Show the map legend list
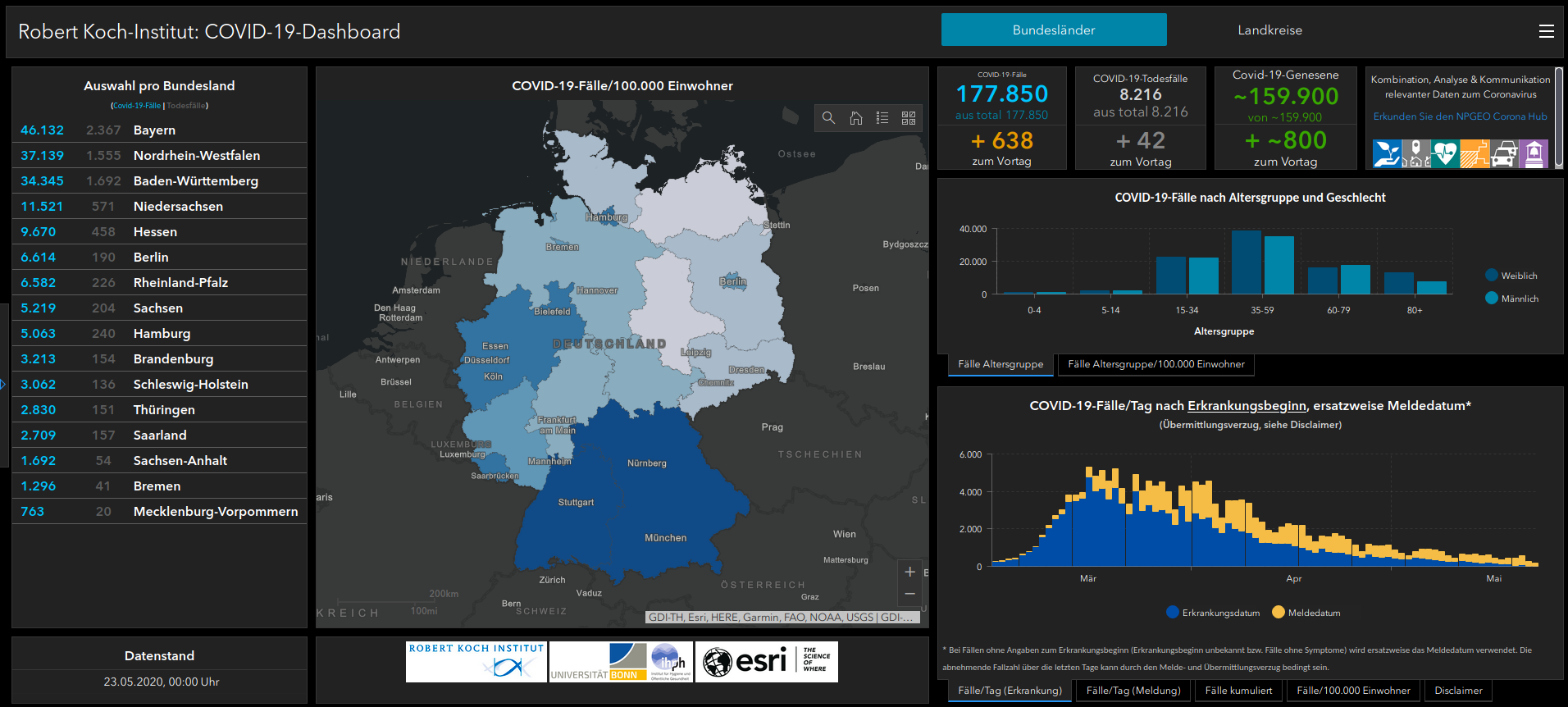This screenshot has width=1568, height=707. (x=882, y=118)
